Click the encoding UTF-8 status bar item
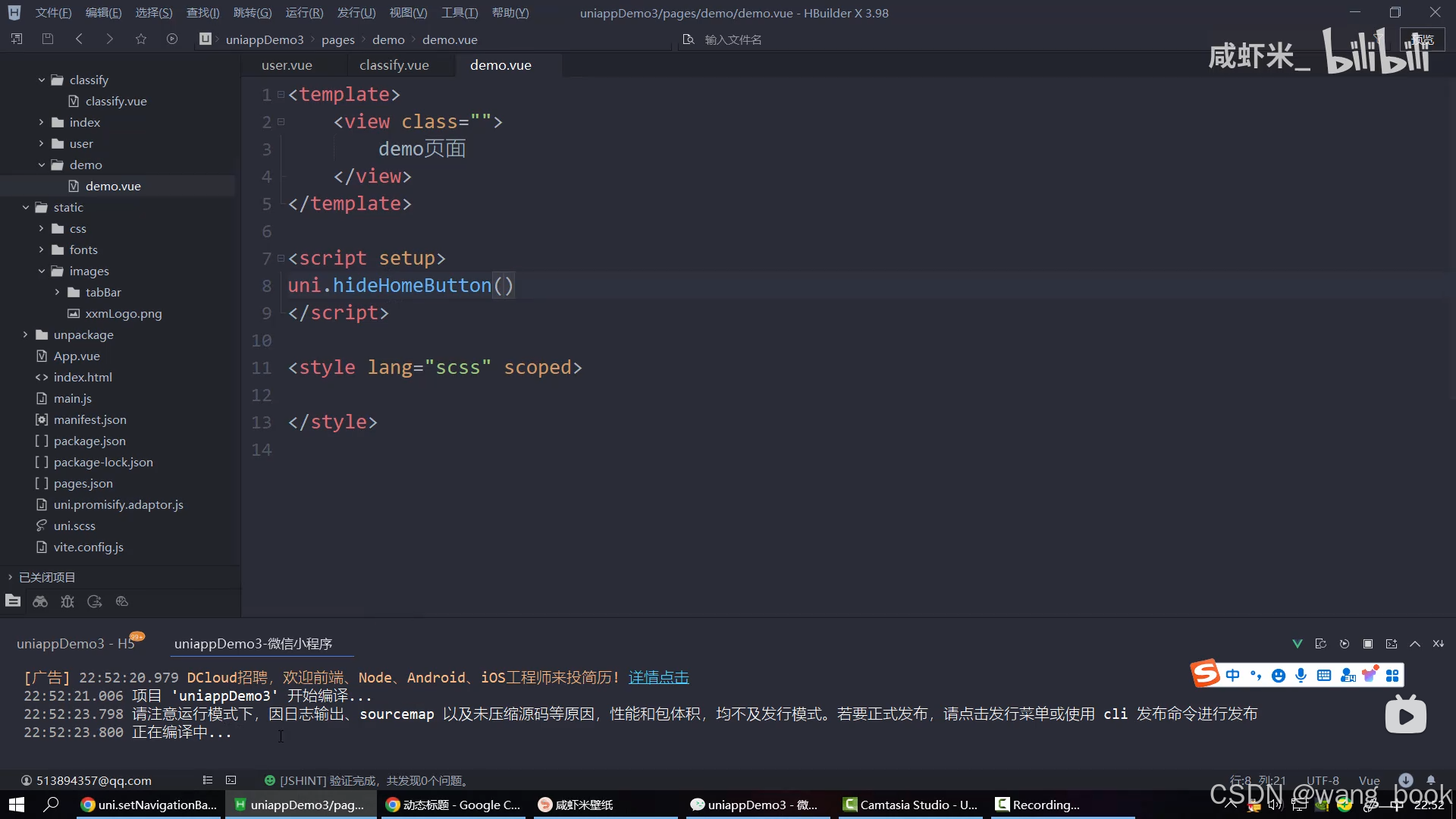 coord(1322,780)
